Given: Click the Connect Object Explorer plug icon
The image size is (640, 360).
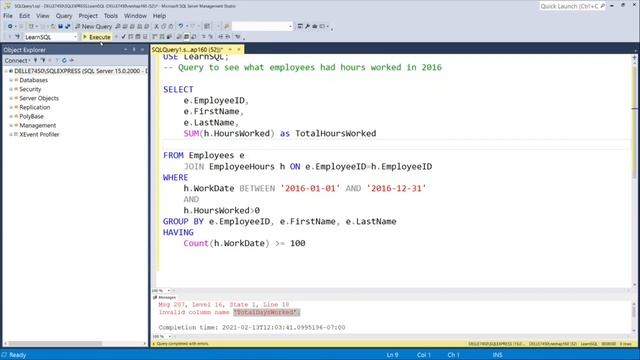Looking at the screenshot, I should 36,60.
